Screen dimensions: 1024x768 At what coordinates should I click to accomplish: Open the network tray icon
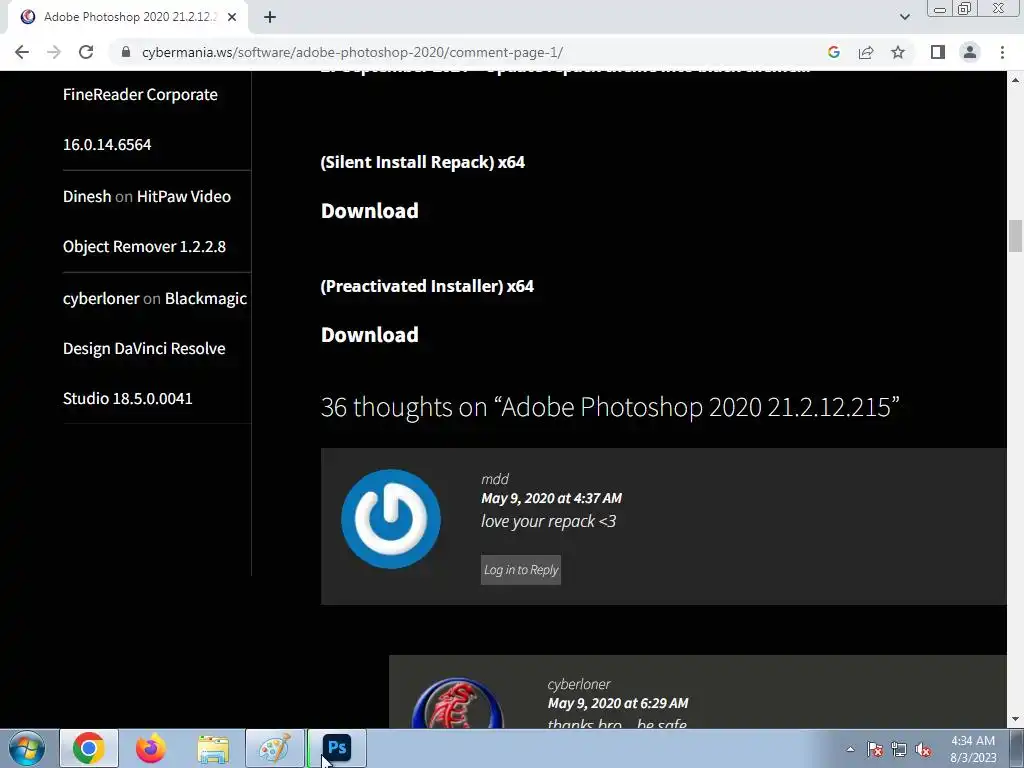click(x=899, y=749)
